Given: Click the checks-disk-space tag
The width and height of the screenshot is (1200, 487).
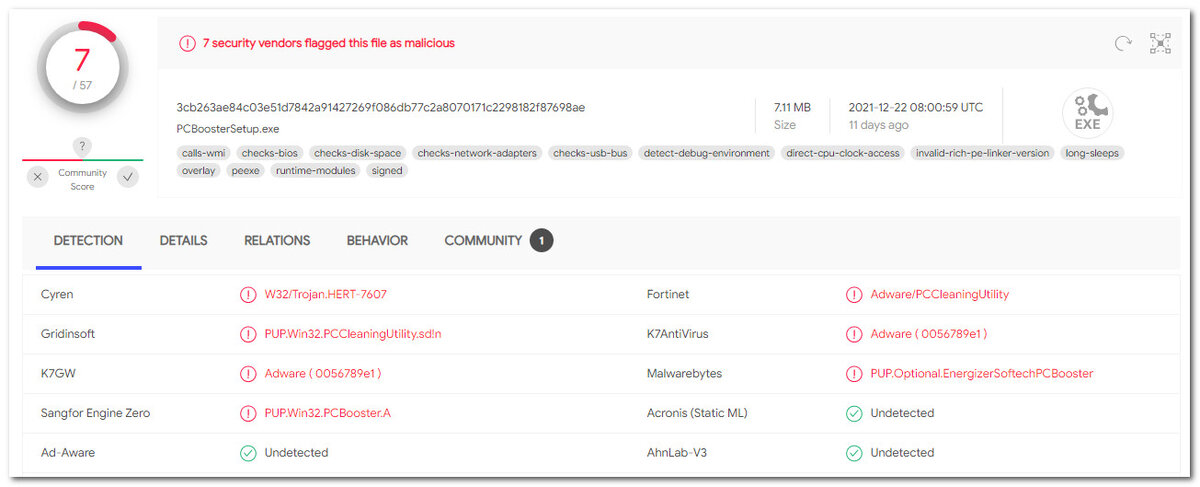Looking at the screenshot, I should 357,153.
